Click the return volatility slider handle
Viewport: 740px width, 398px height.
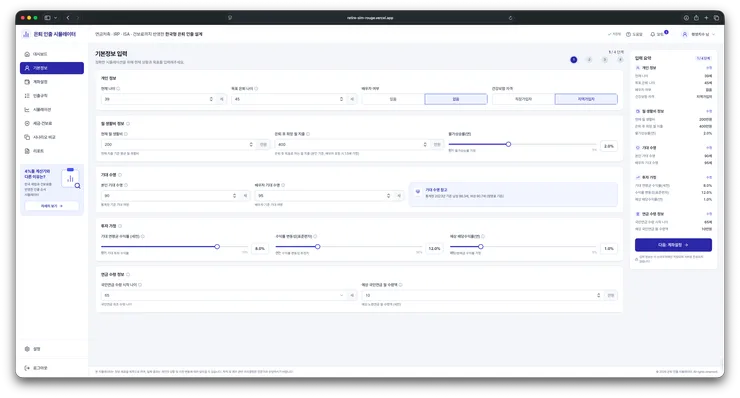pos(318,246)
